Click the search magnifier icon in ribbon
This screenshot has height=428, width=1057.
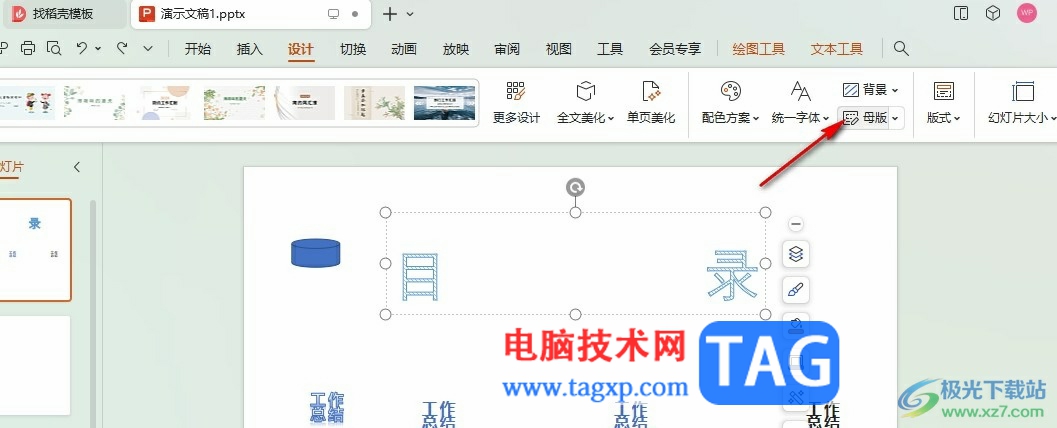901,49
